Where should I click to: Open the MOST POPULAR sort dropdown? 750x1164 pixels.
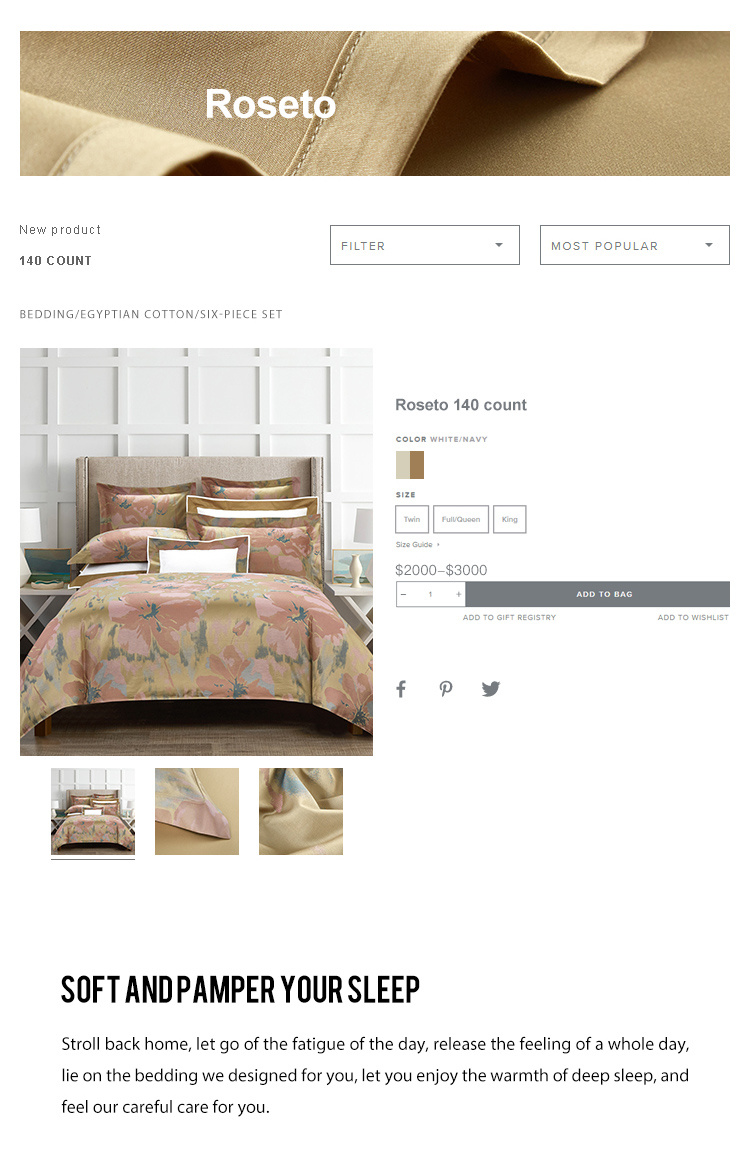(x=635, y=245)
